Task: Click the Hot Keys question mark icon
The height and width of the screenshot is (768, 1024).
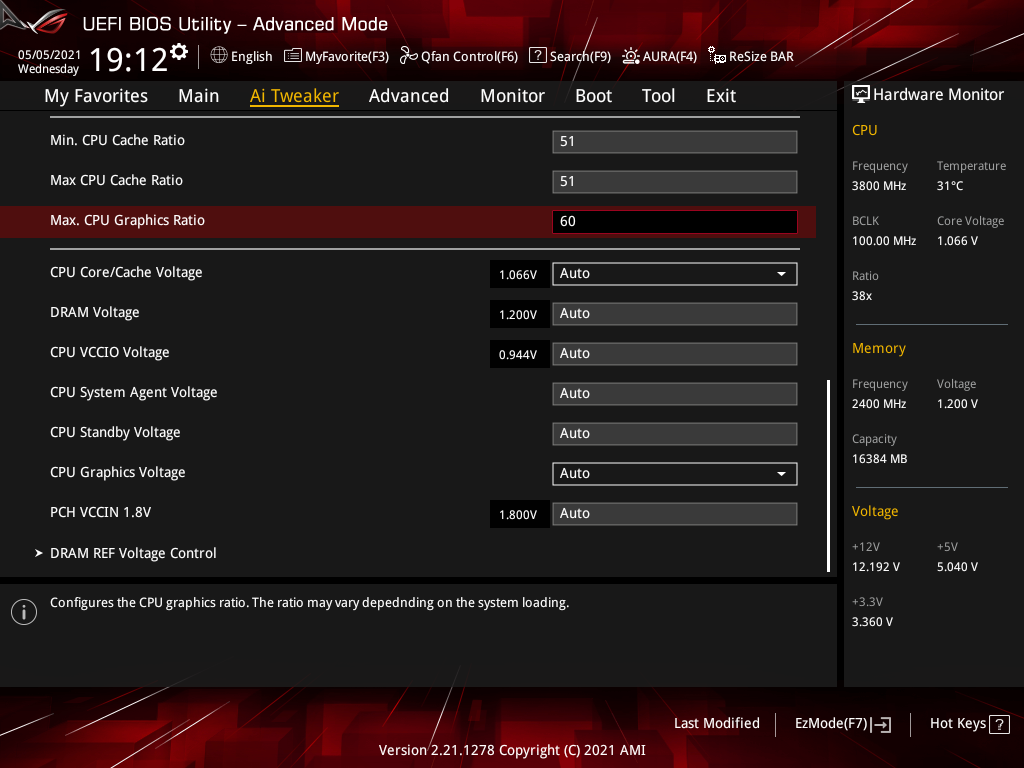Action: click(x=999, y=724)
